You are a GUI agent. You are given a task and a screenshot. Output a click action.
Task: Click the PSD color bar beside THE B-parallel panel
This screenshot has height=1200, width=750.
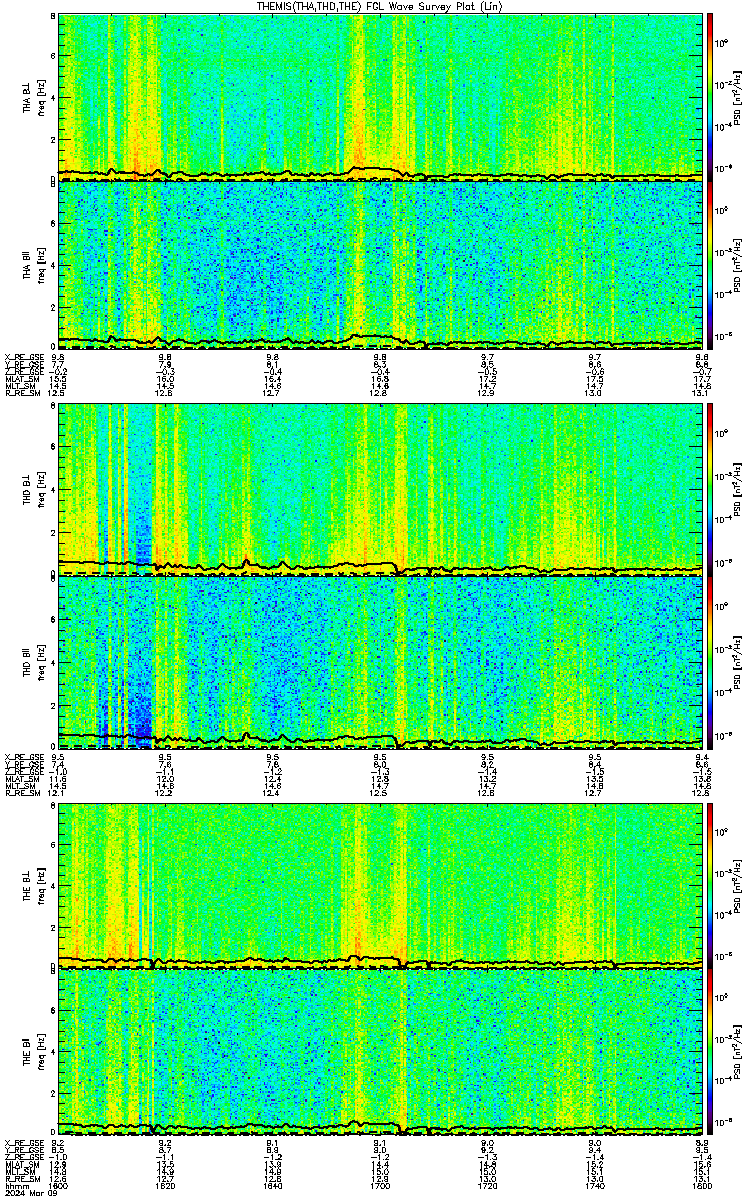710,1053
